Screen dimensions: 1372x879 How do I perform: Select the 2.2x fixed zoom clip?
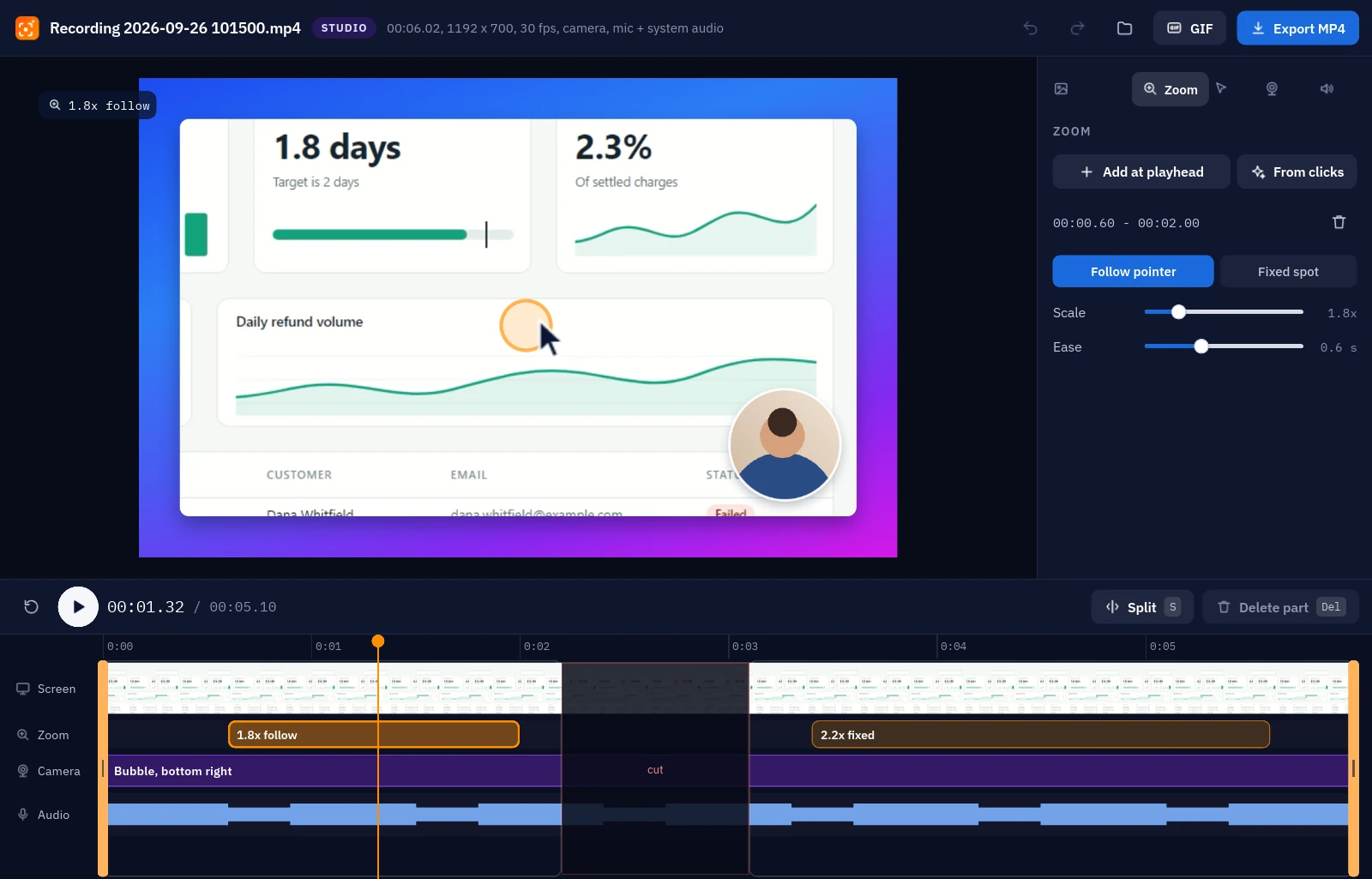click(x=1040, y=735)
